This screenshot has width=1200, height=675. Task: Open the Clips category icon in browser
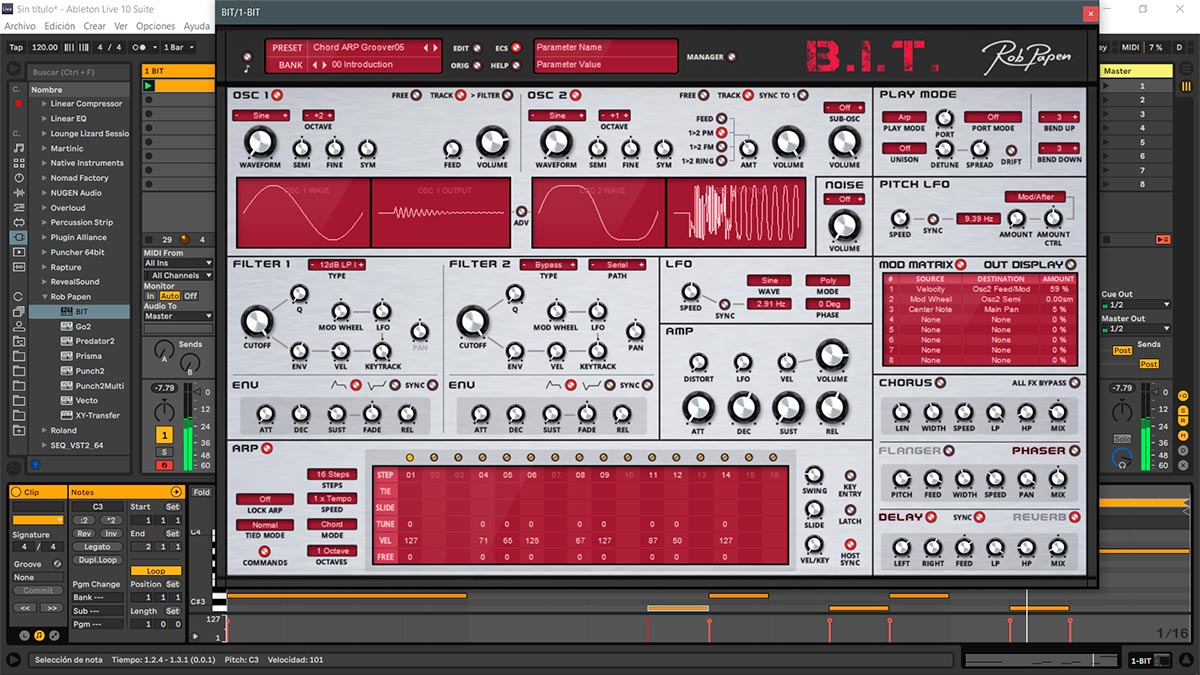click(x=18, y=252)
